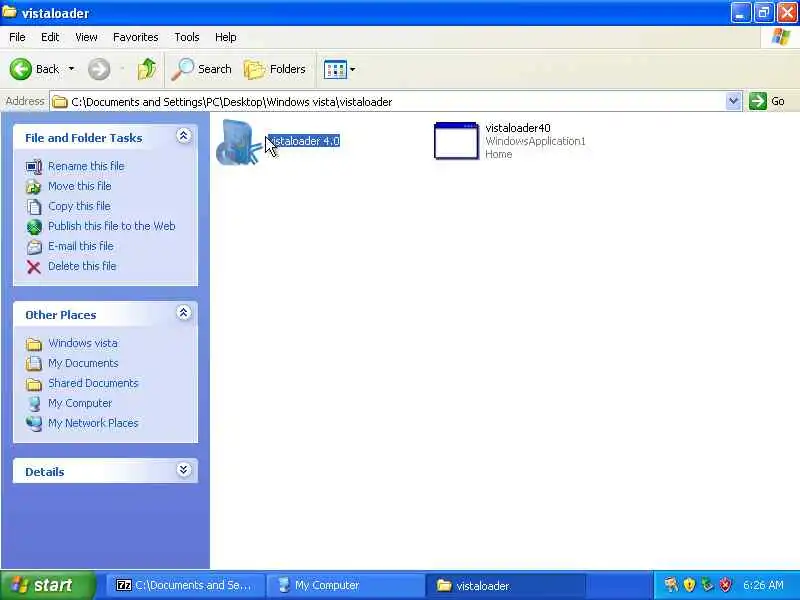
Task: Restore down the vistaloader window
Action: pos(764,13)
